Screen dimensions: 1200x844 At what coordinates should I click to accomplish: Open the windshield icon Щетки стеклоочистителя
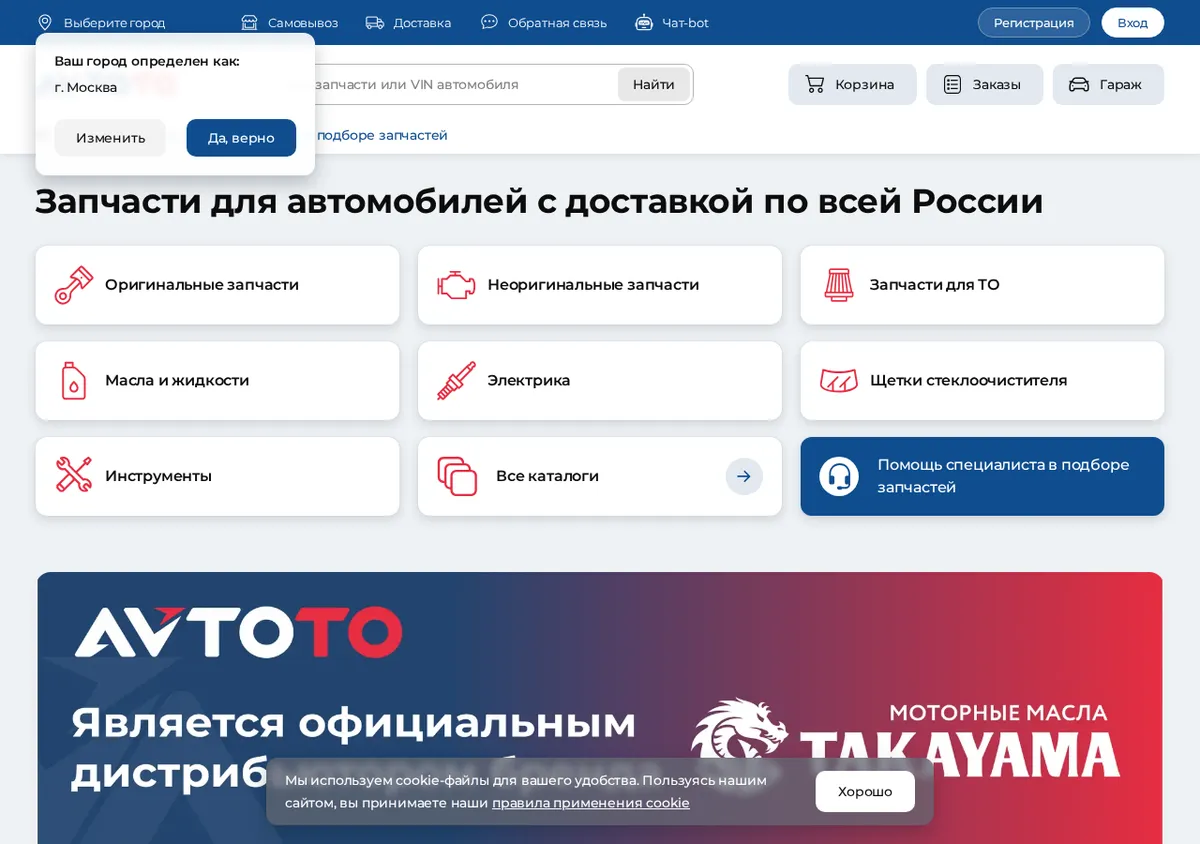tap(838, 381)
